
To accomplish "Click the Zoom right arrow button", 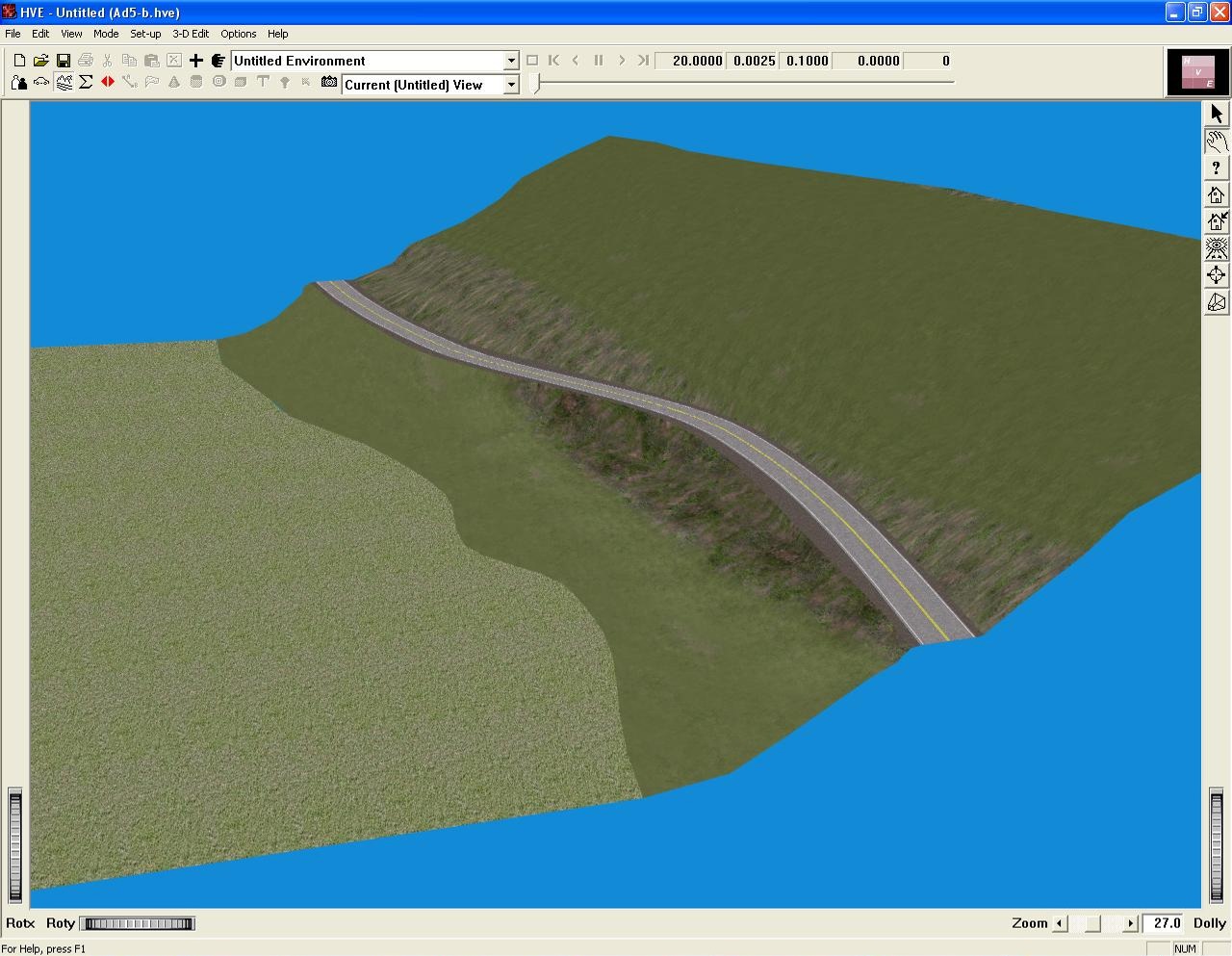I will pos(1131,923).
